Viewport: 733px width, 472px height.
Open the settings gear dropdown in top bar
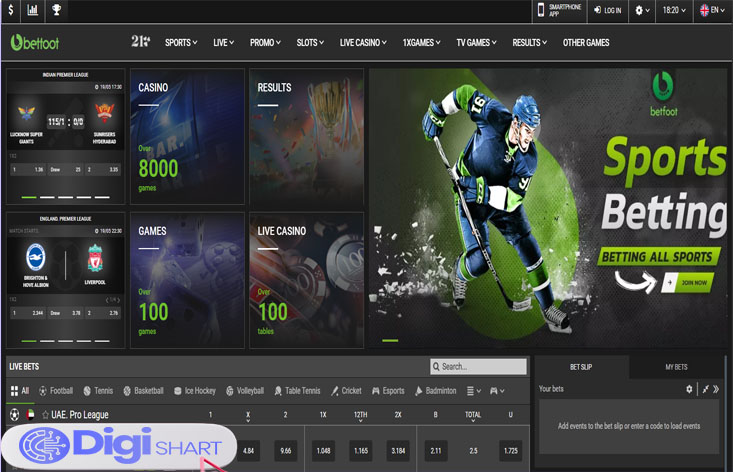click(x=642, y=10)
